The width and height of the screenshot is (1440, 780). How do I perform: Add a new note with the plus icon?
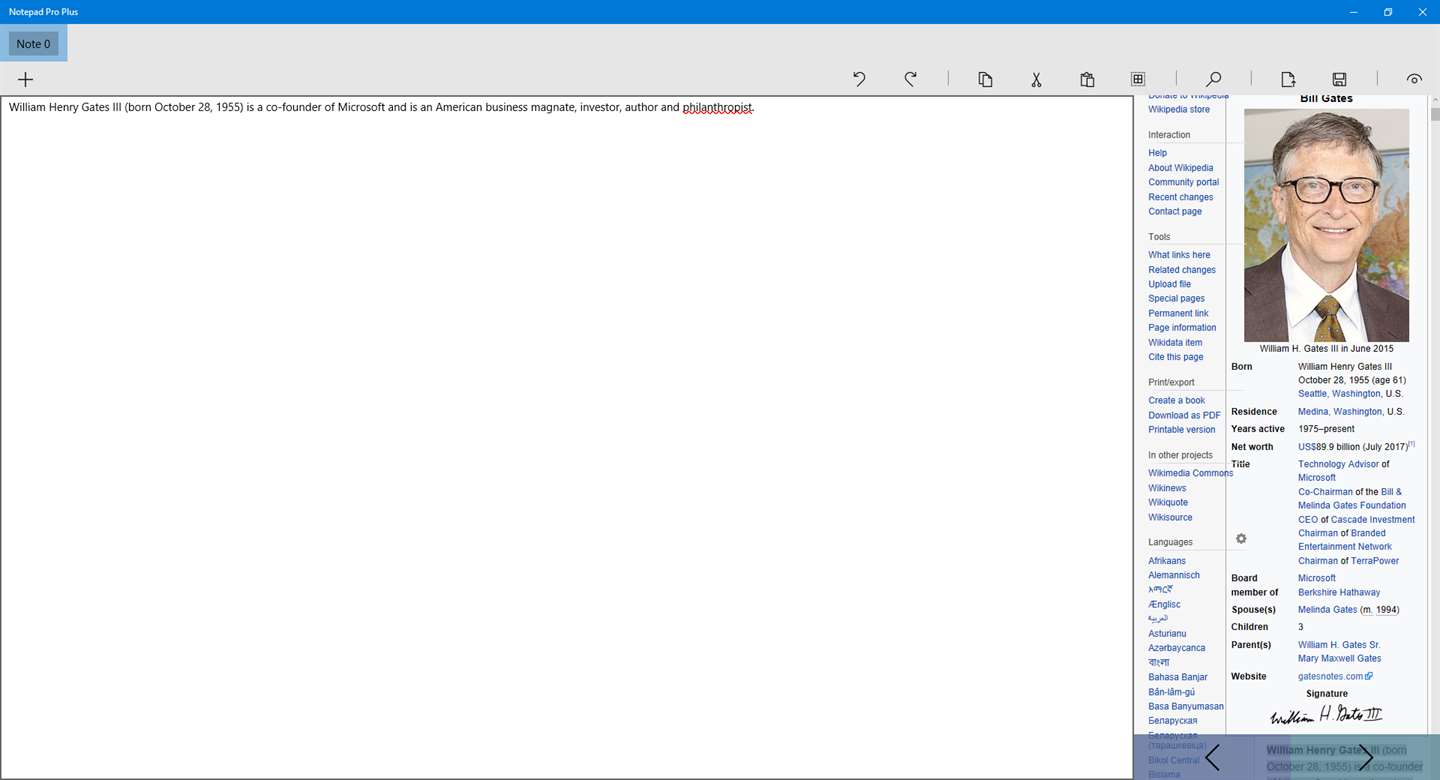click(26, 79)
